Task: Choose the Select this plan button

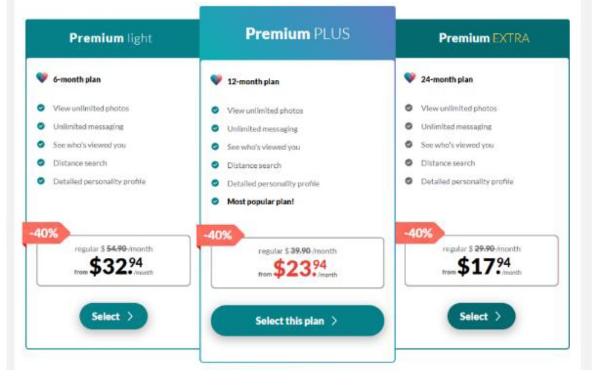Action: [297, 321]
